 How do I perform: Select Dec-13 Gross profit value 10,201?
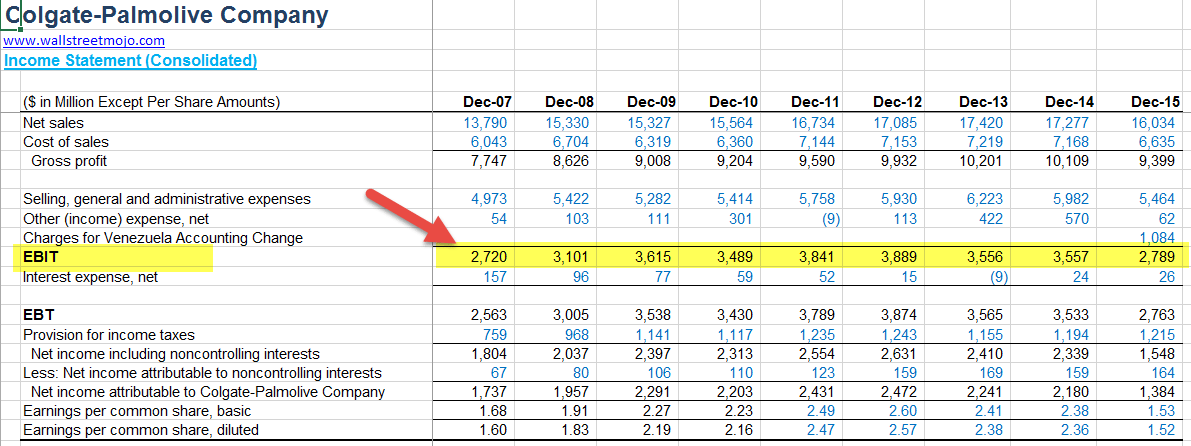coord(980,160)
